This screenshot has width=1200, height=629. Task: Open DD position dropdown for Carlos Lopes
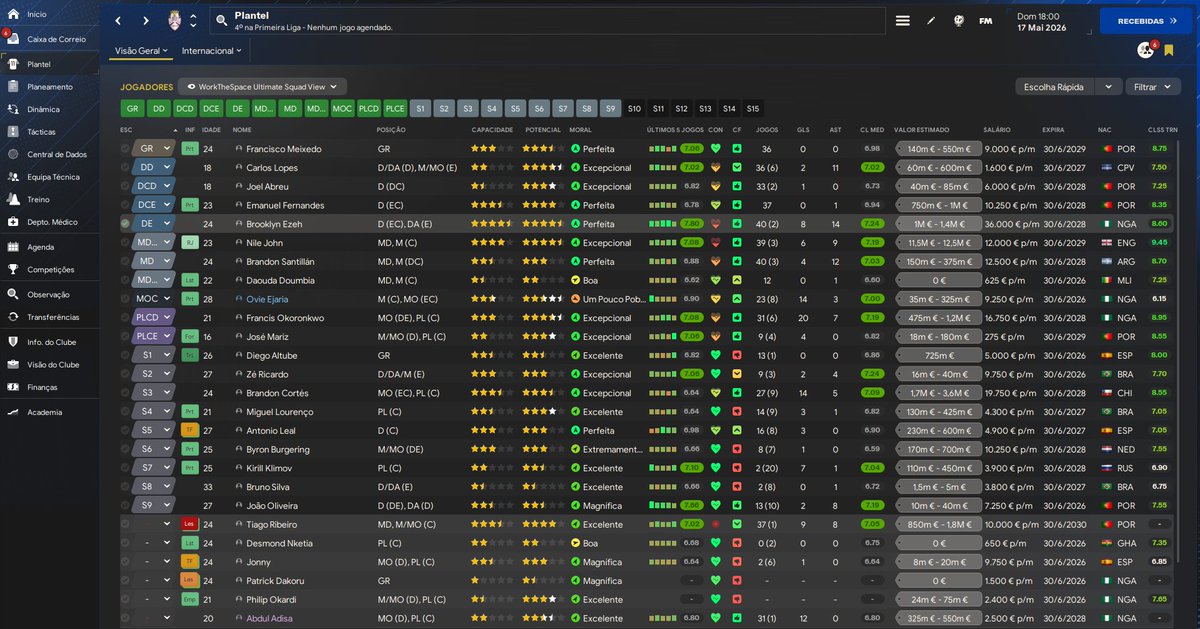153,168
